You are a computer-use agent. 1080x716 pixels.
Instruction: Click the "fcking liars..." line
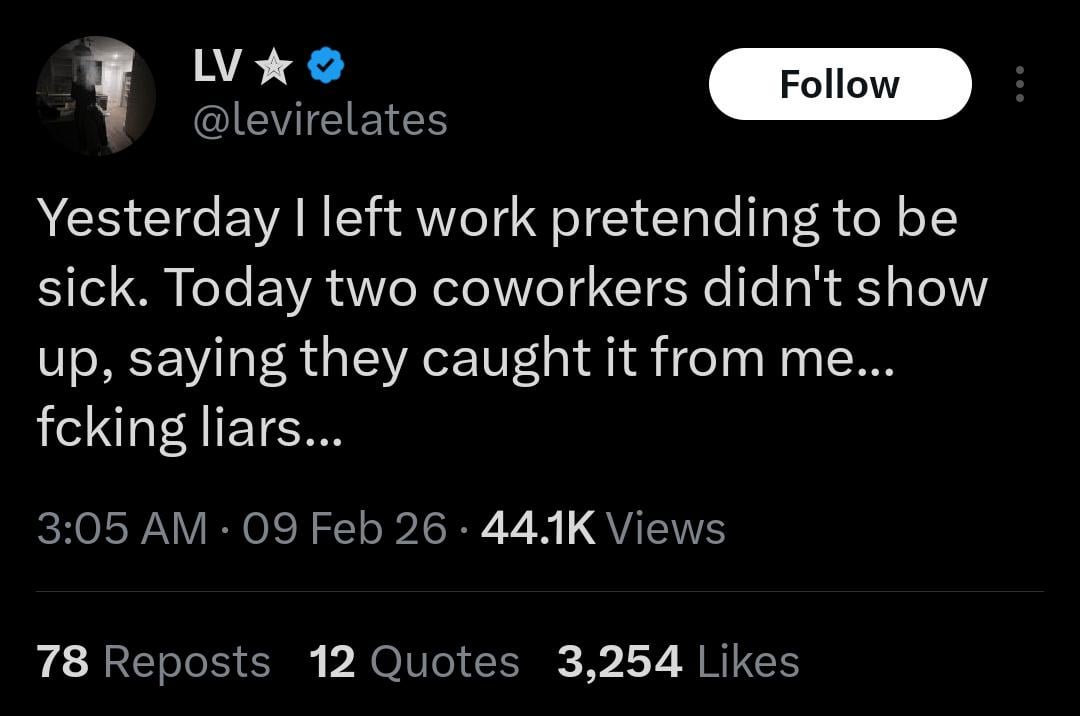pos(190,427)
